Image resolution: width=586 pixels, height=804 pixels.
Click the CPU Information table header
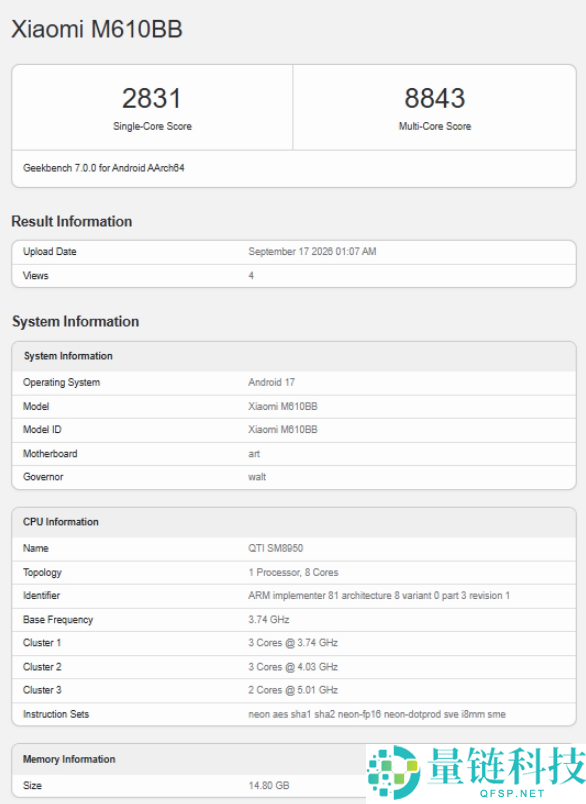click(294, 522)
